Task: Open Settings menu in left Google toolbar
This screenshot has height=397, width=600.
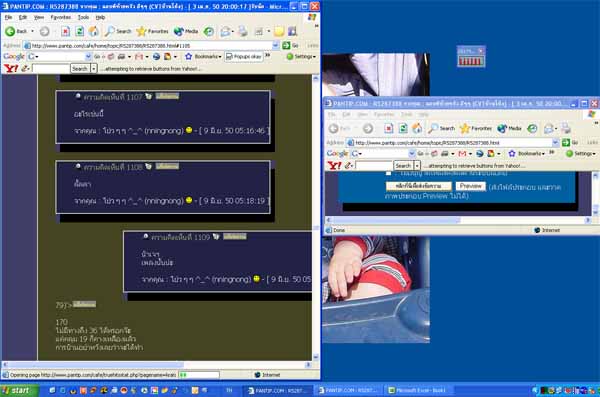Action: 301,57
